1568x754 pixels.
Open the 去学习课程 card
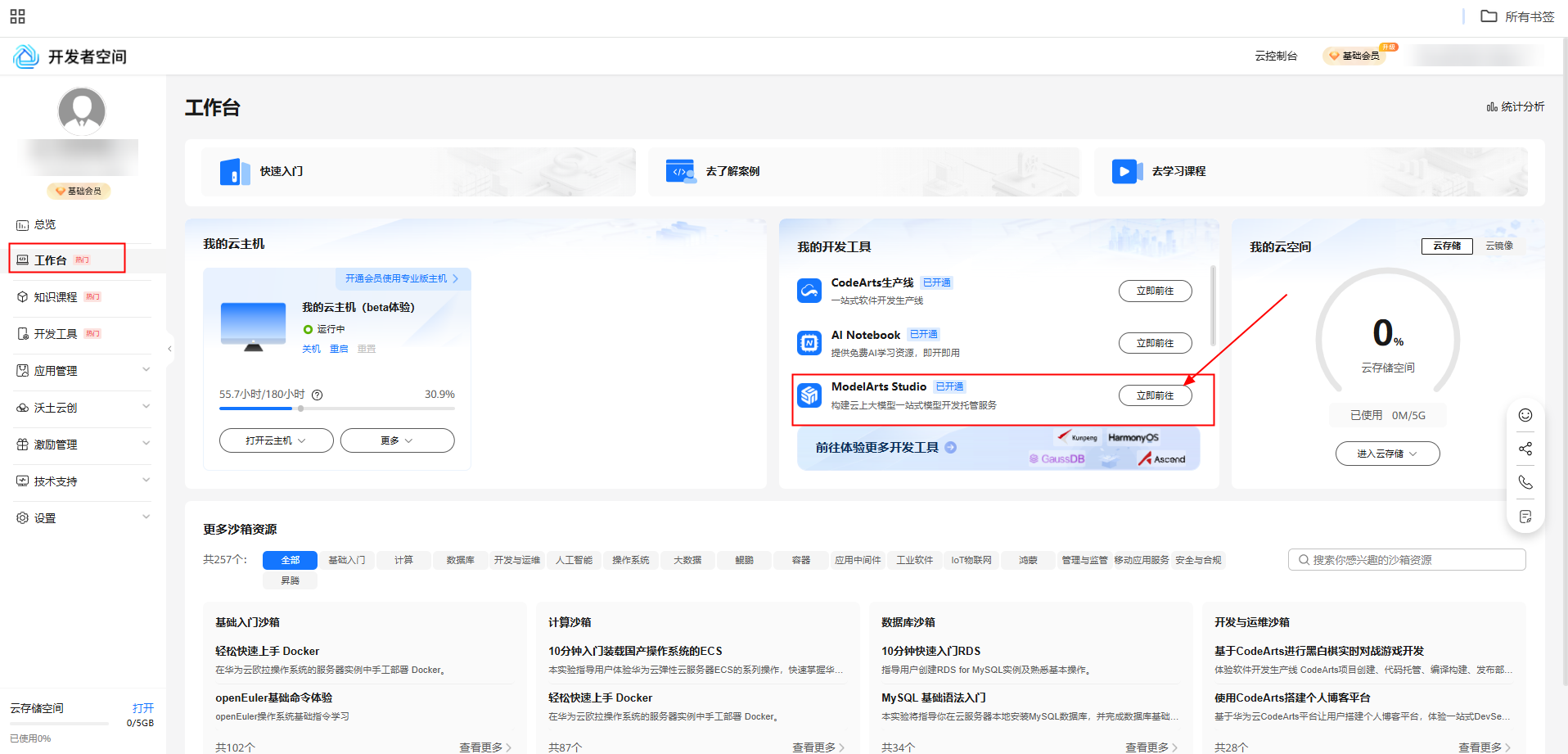[1311, 172]
